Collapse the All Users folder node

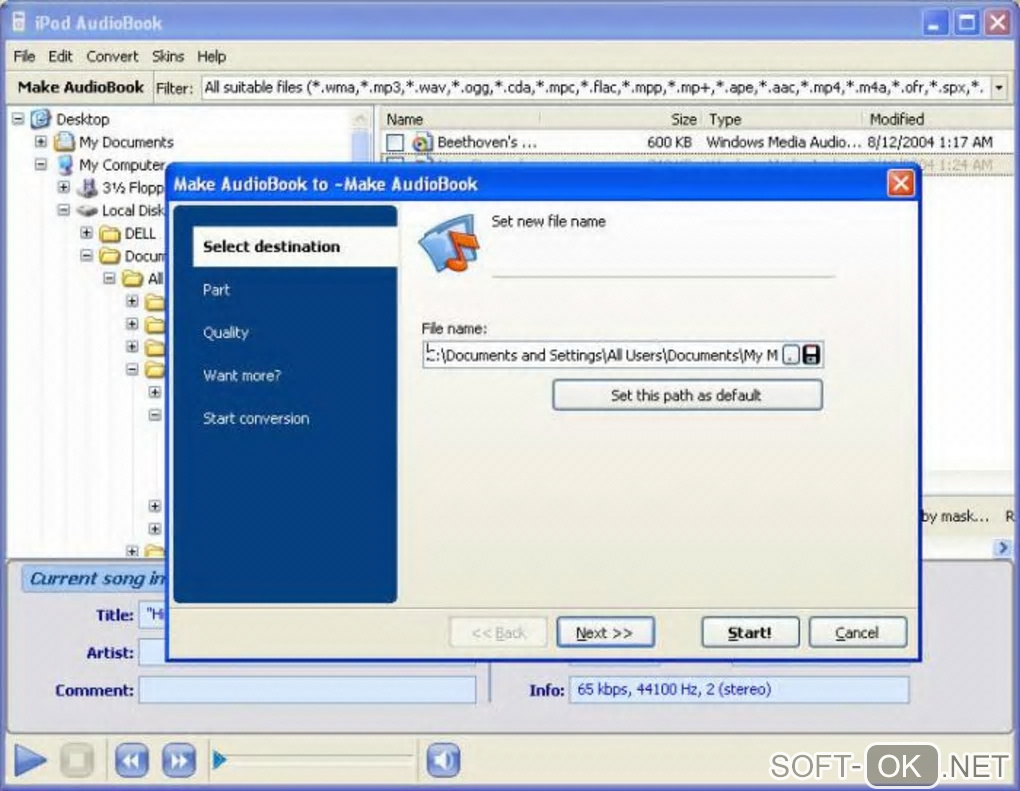pos(109,278)
